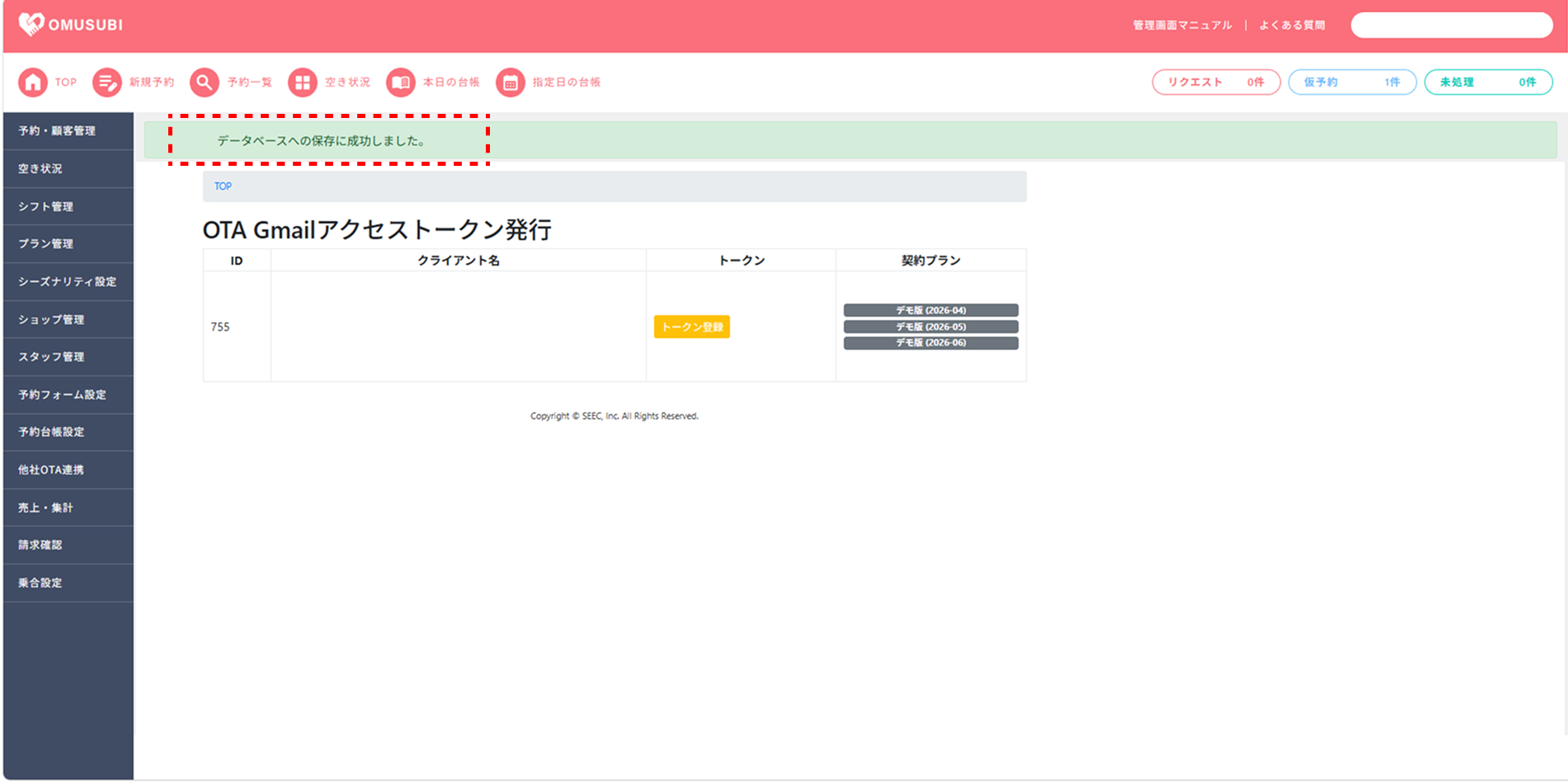Screen dimensions: 1568x783
Task: Click the OTA Gmailアクセストークン発行 heading
Action: coord(377,229)
